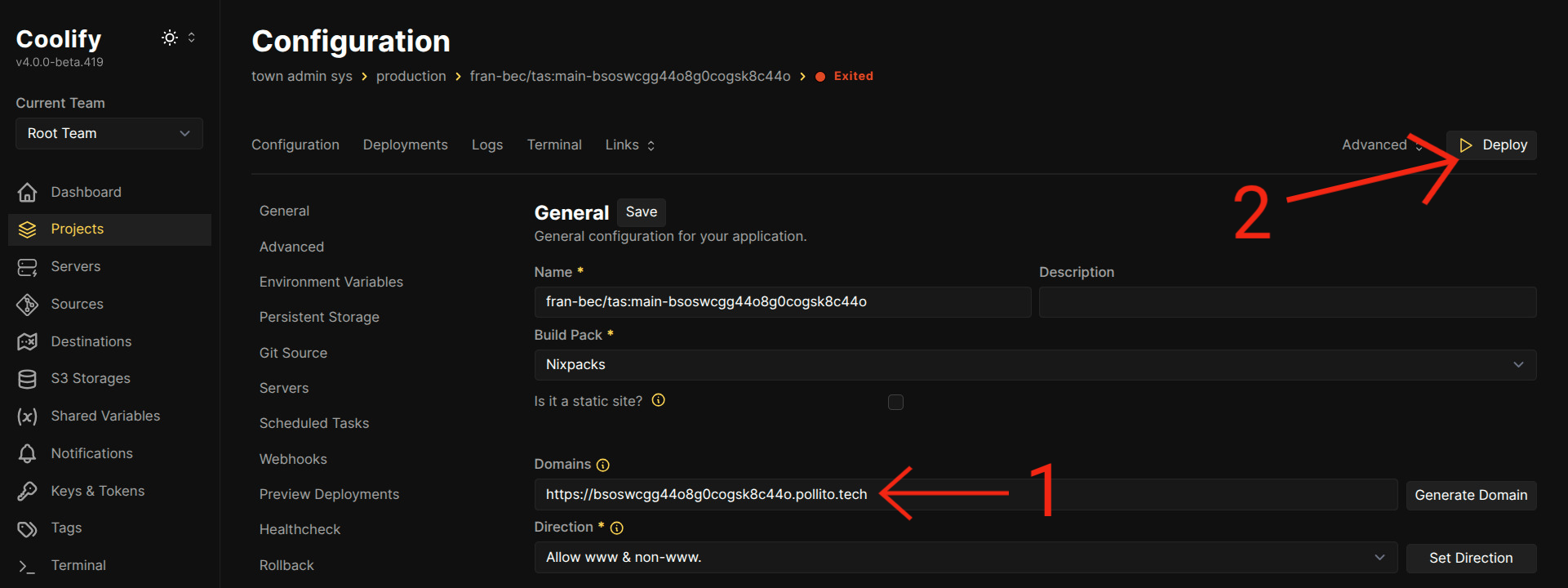The height and width of the screenshot is (588, 1568).
Task: Switch to the Deployments tab
Action: pyautogui.click(x=406, y=145)
